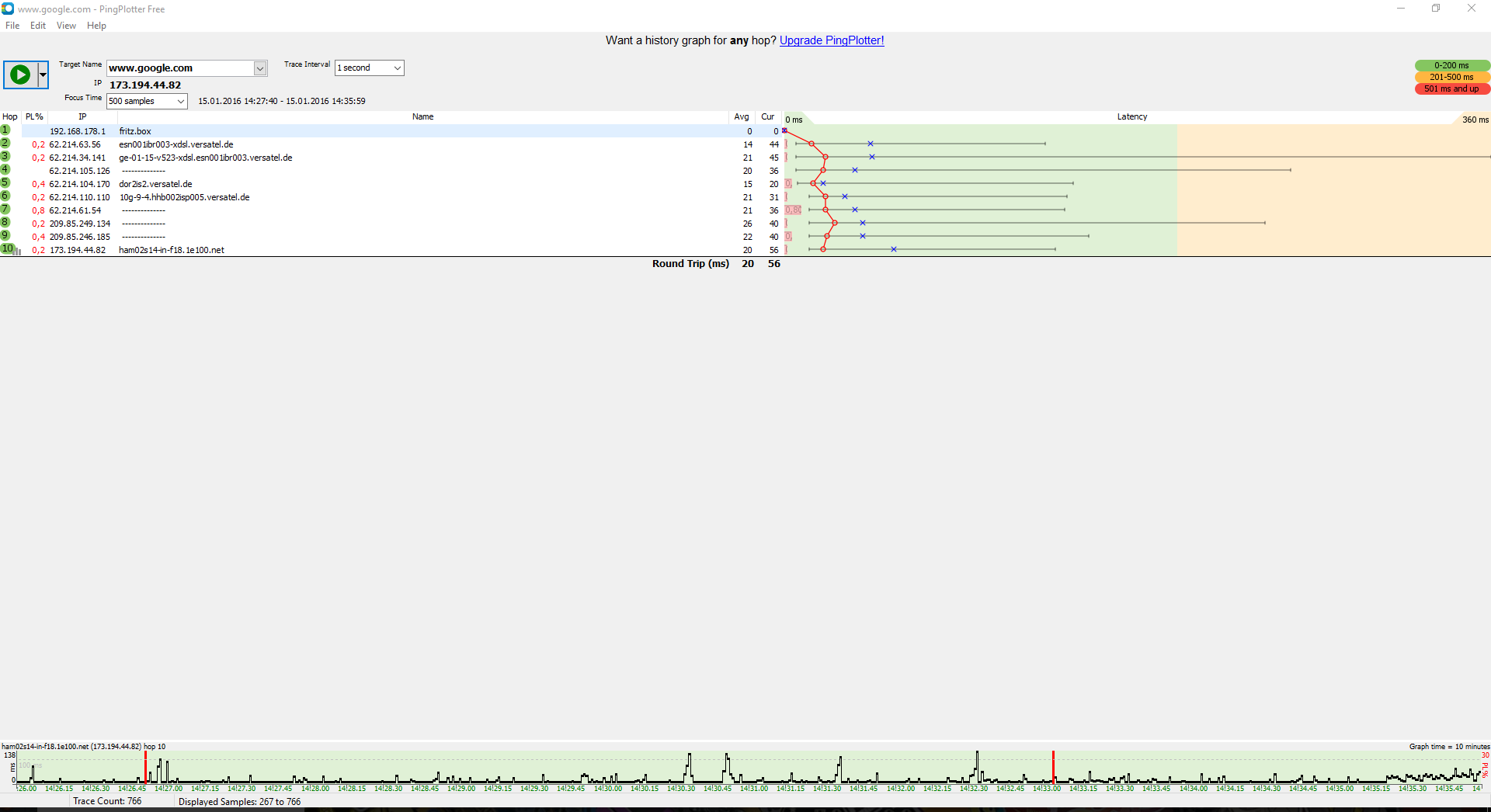This screenshot has width=1491, height=812.
Task: Open the Help menu
Action: click(96, 26)
